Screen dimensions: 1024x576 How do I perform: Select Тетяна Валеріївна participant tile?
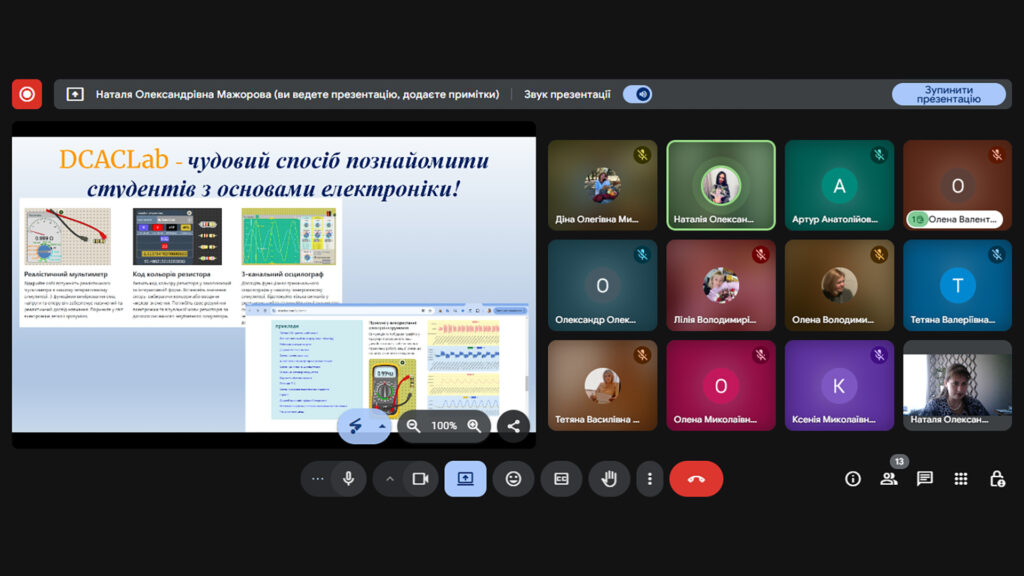[x=957, y=285]
